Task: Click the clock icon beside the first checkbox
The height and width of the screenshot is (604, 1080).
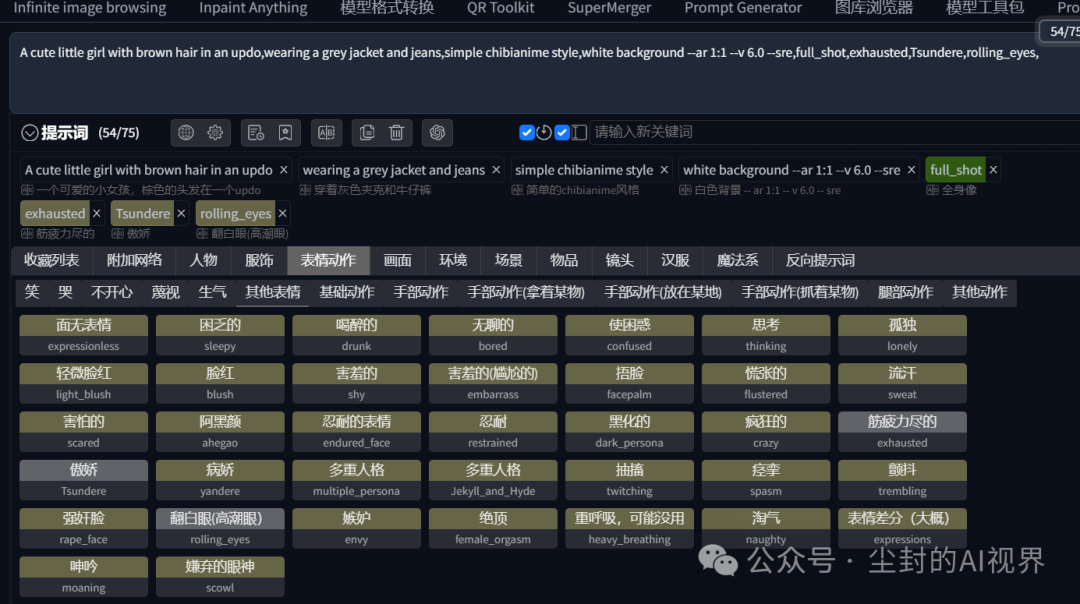Action: tap(544, 132)
